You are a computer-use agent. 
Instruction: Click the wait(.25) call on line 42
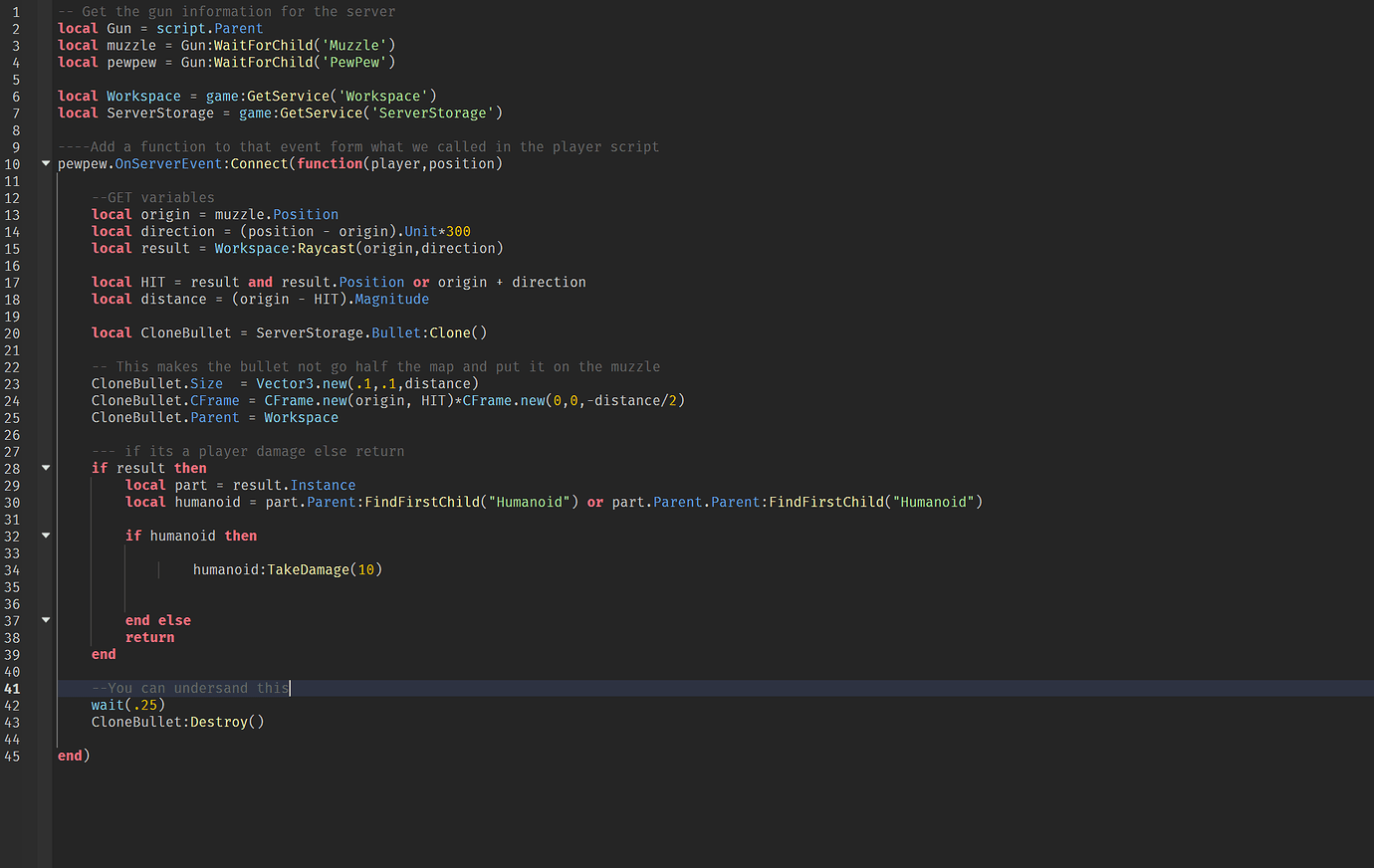[125, 705]
